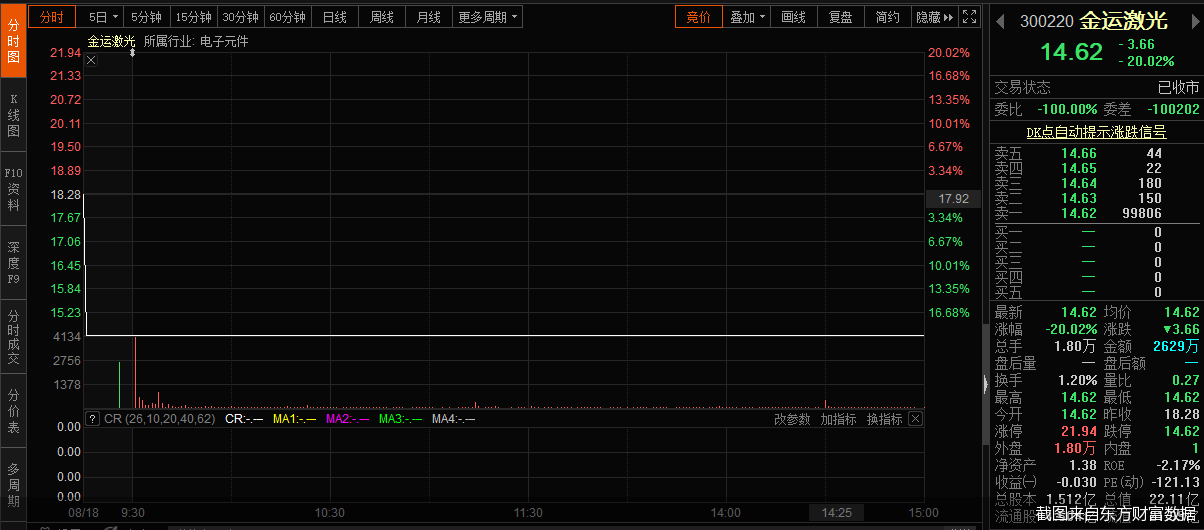1204x530 pixels.
Task: Open F10资料 in the sidebar
Action: [x=13, y=190]
